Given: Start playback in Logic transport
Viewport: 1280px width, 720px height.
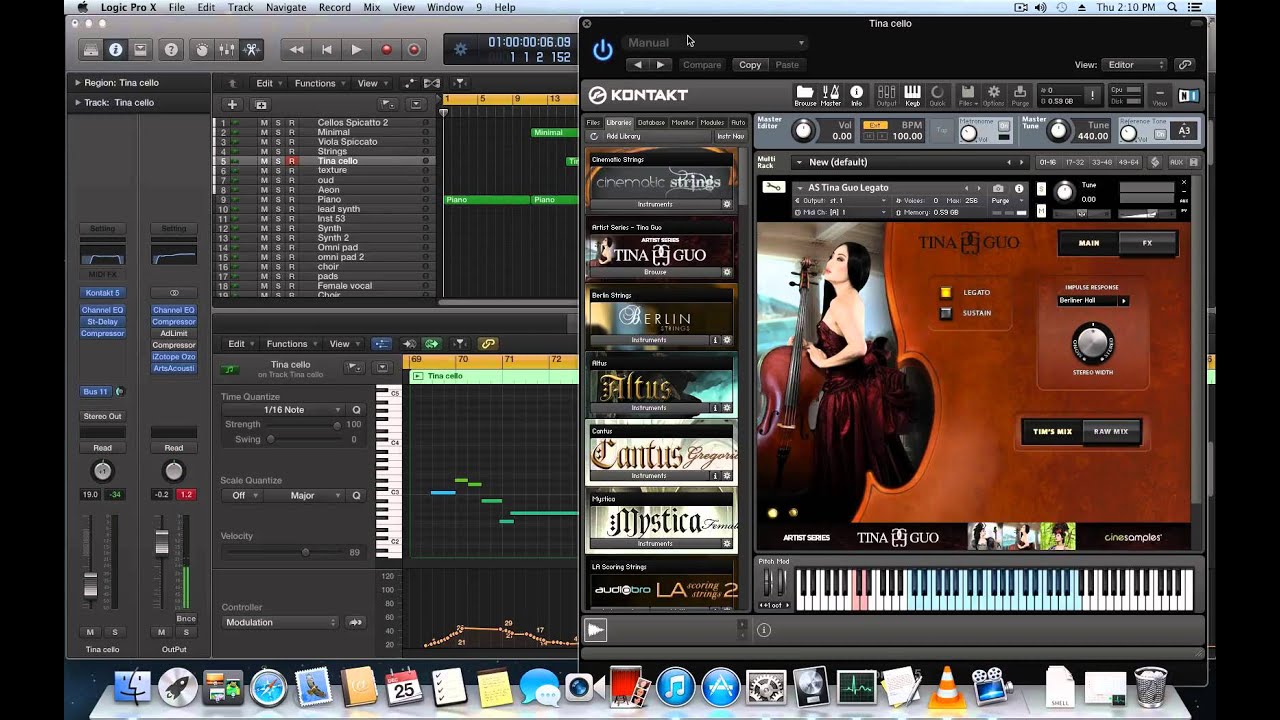Looking at the screenshot, I should point(356,49).
